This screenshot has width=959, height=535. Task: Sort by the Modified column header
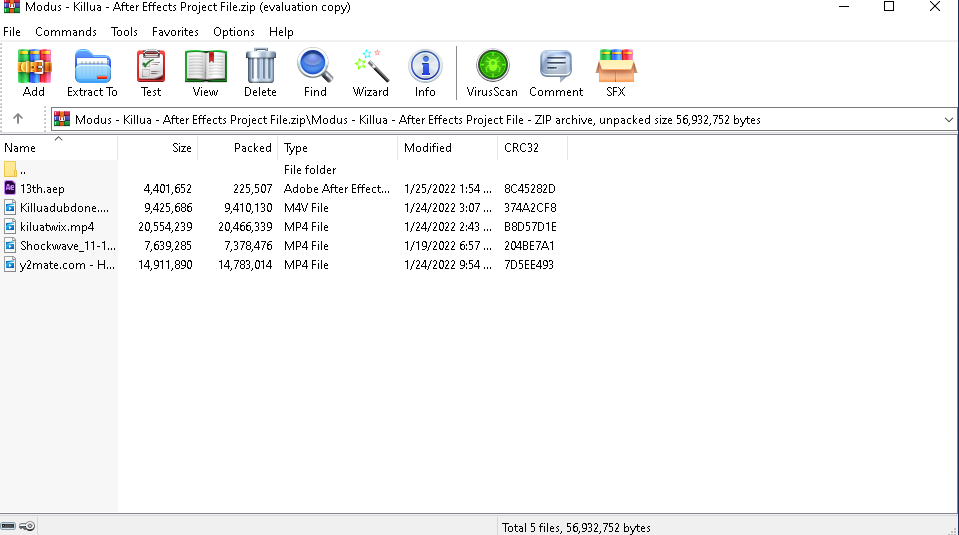coord(447,147)
